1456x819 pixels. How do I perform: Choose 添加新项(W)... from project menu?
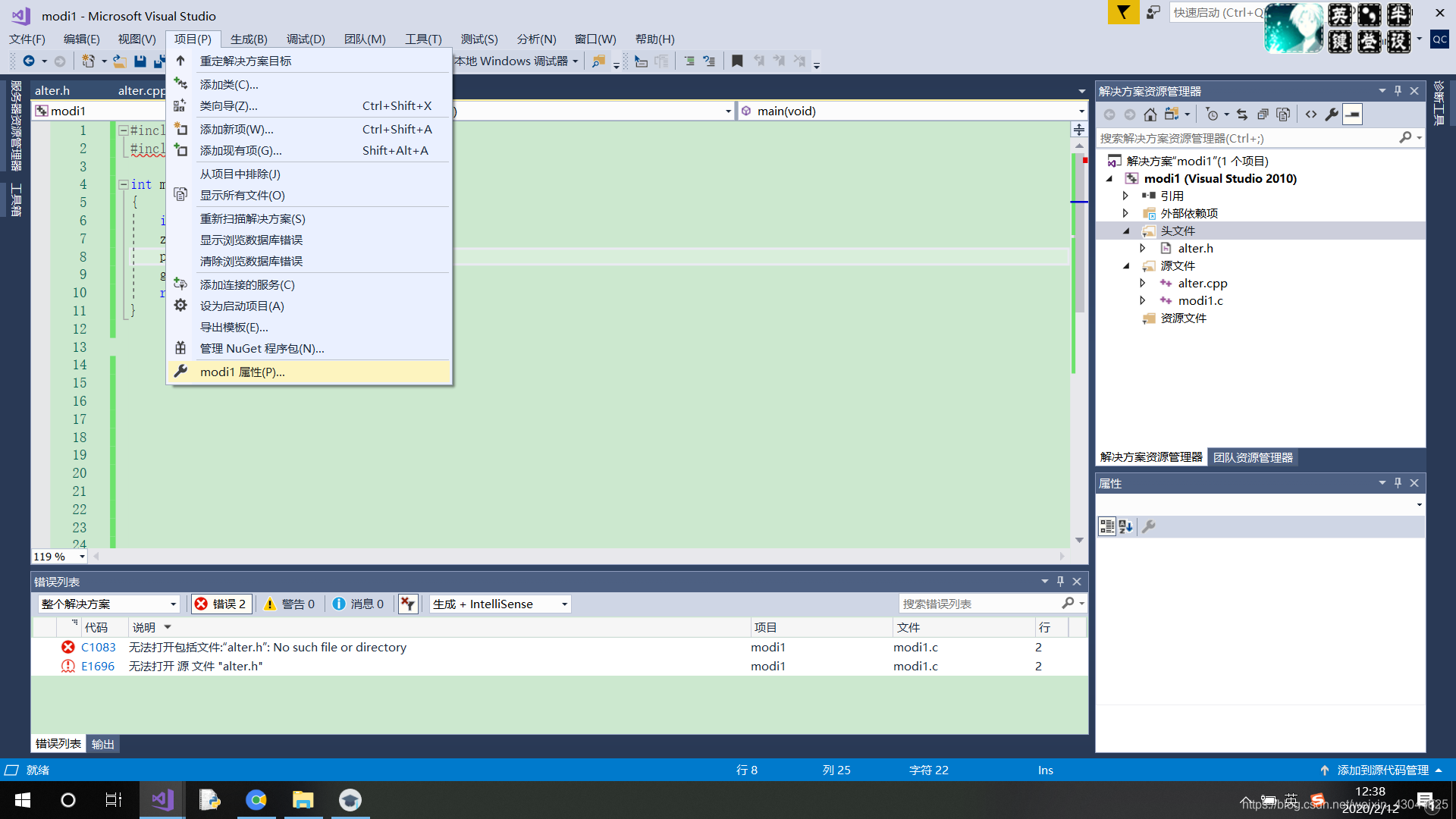pos(309,129)
